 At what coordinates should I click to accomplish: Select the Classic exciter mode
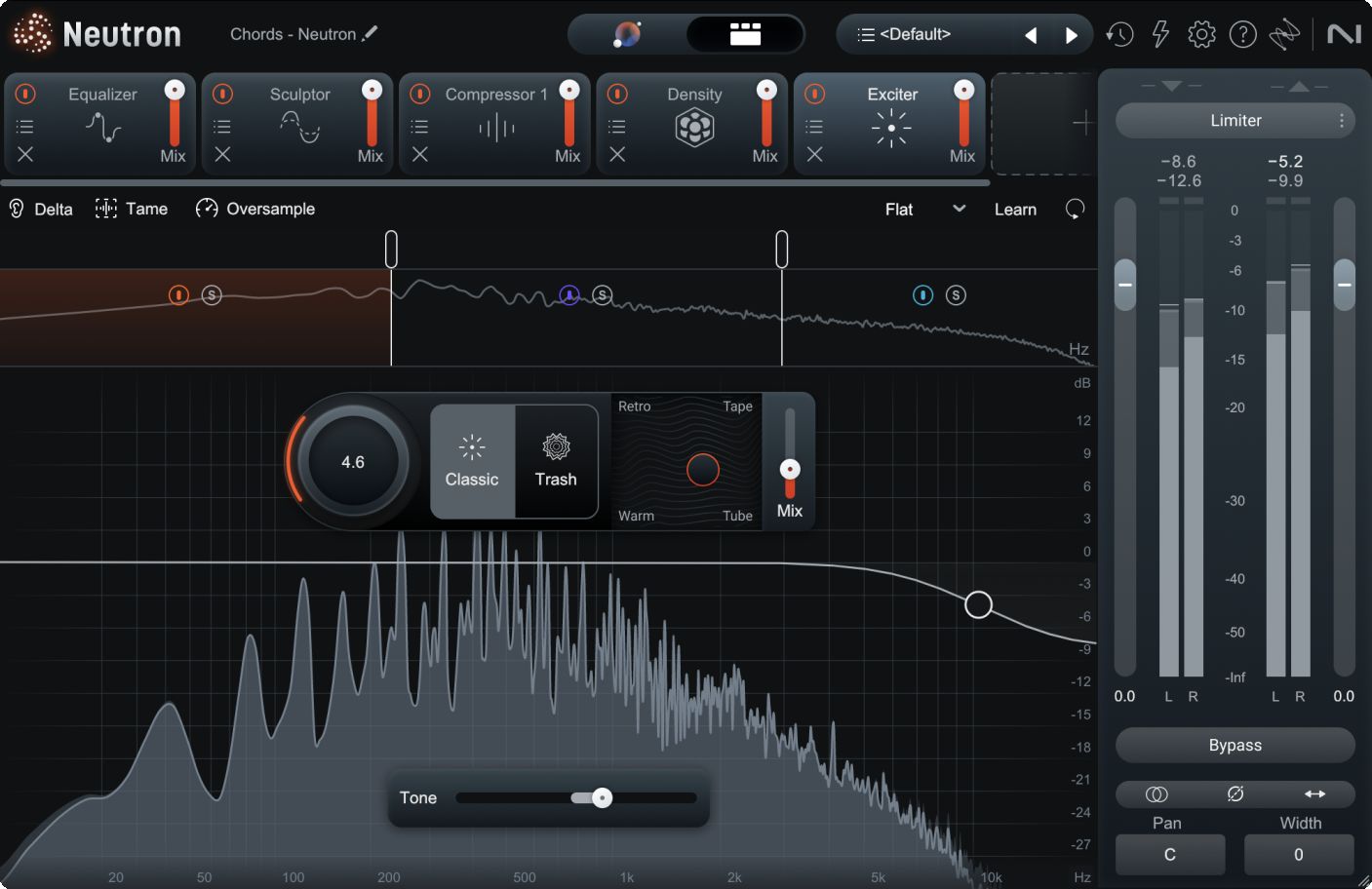click(472, 460)
